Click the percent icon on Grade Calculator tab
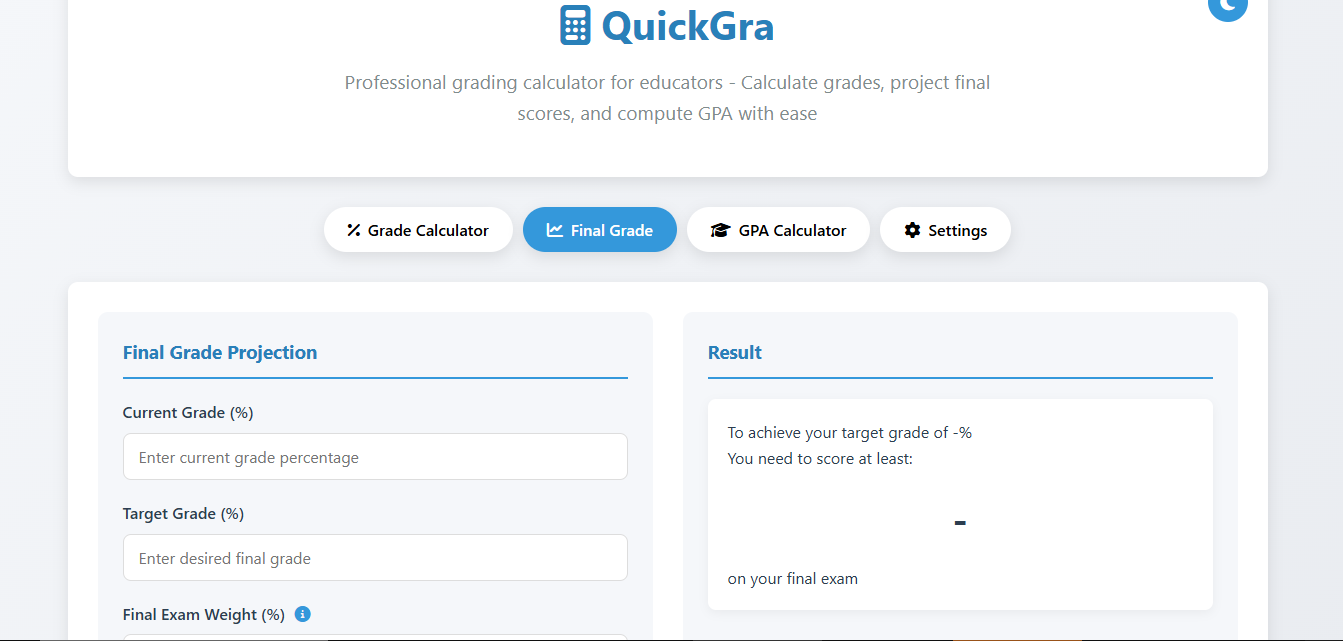 (354, 230)
